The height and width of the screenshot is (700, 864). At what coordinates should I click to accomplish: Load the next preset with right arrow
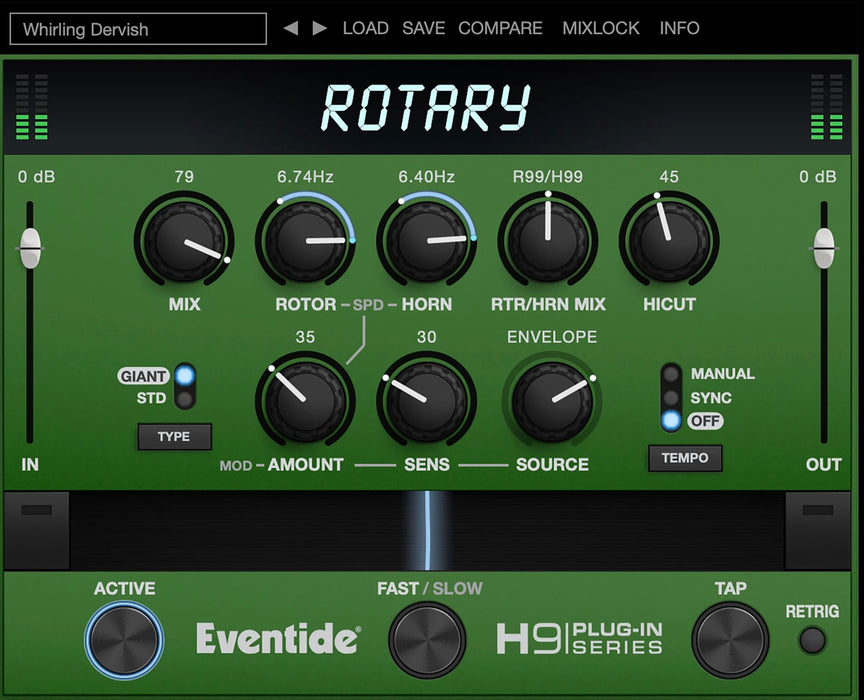tap(320, 28)
